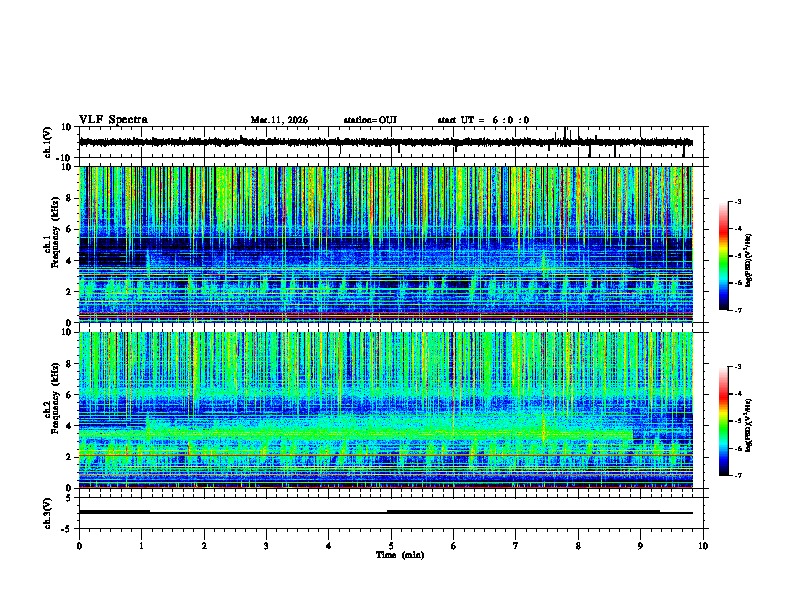This screenshot has height=612, width=792.
Task: Click the ch.1 "Frequency (kHz)" axis label
Action: coord(55,232)
